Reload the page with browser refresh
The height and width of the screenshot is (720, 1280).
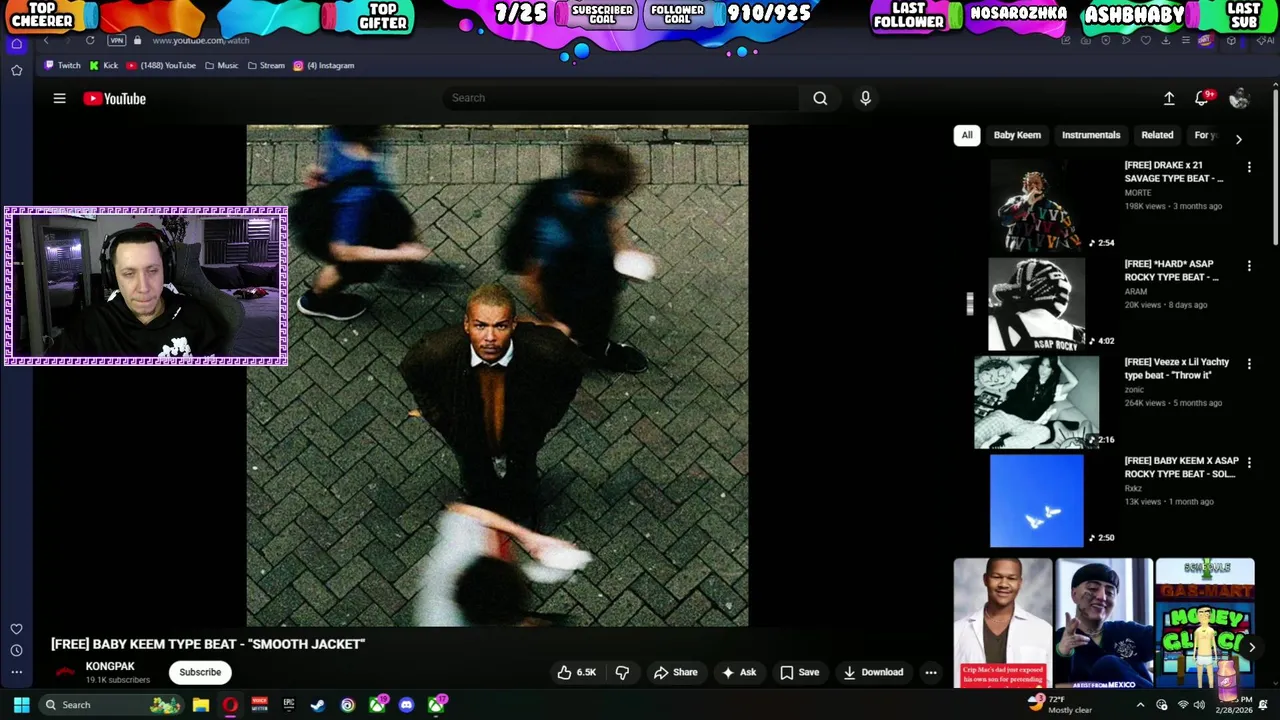[90, 40]
